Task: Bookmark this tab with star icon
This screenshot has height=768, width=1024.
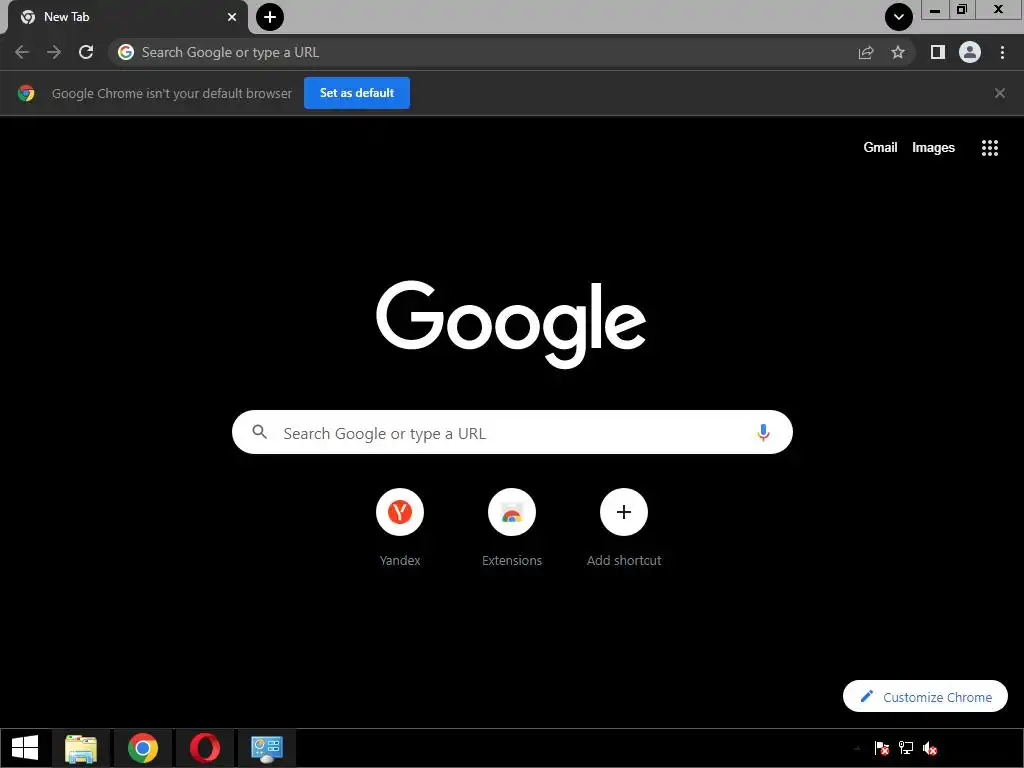Action: tap(898, 52)
